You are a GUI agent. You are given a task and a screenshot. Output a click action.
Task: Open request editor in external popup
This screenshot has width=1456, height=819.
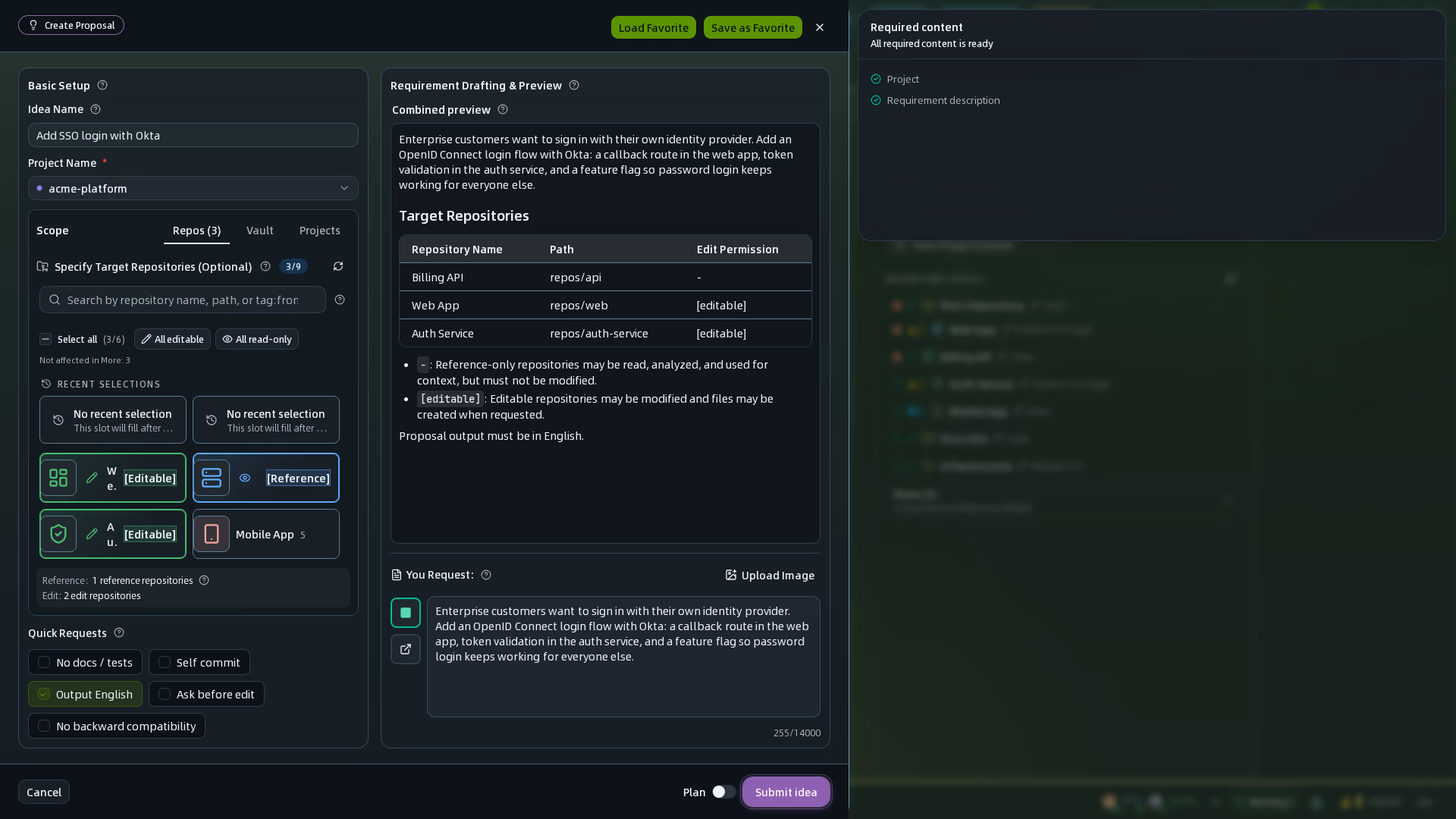point(406,649)
